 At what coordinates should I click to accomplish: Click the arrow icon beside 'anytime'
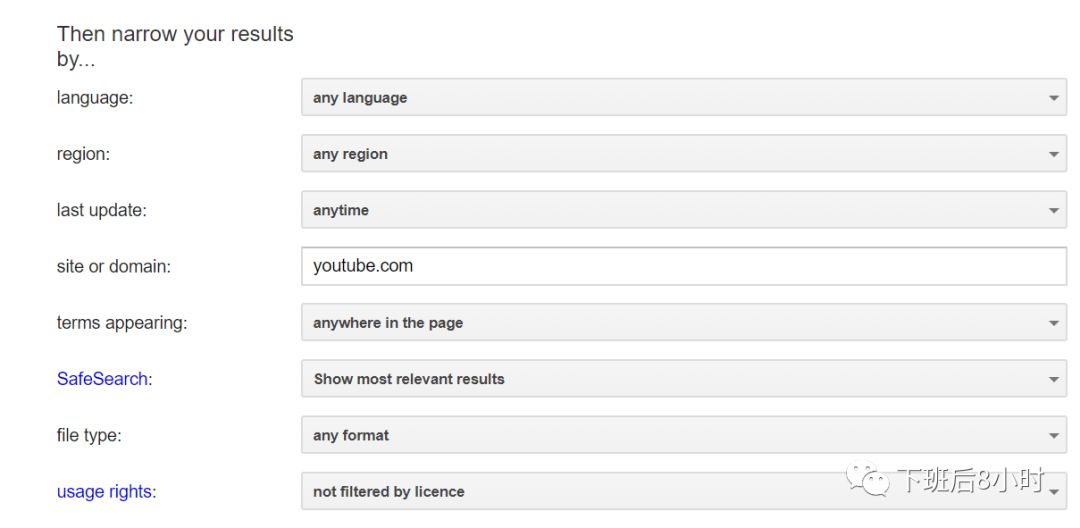click(1053, 211)
